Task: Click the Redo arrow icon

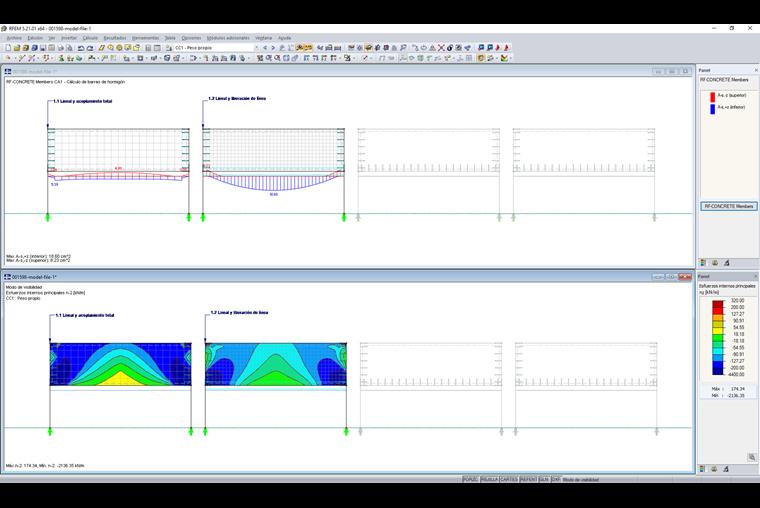Action: [x=90, y=48]
